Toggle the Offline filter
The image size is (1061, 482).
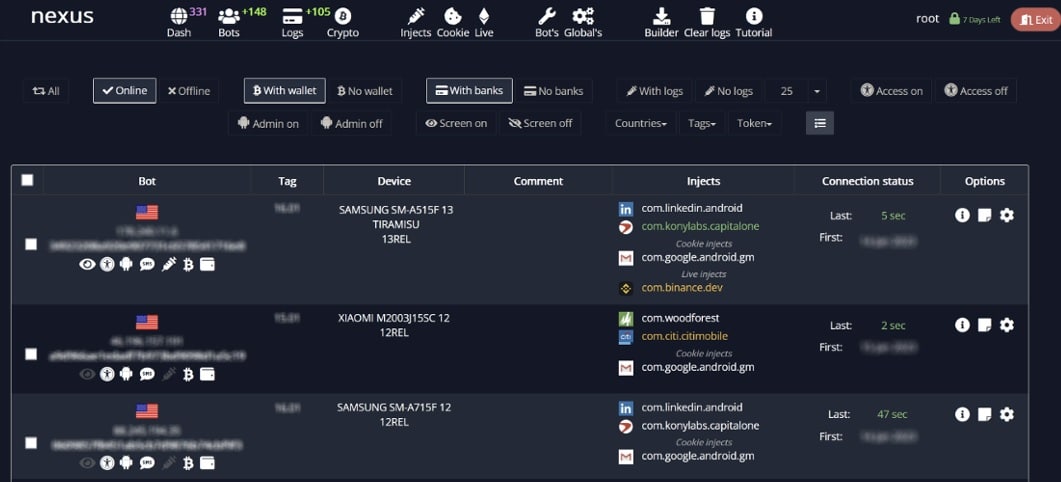pyautogui.click(x=189, y=91)
